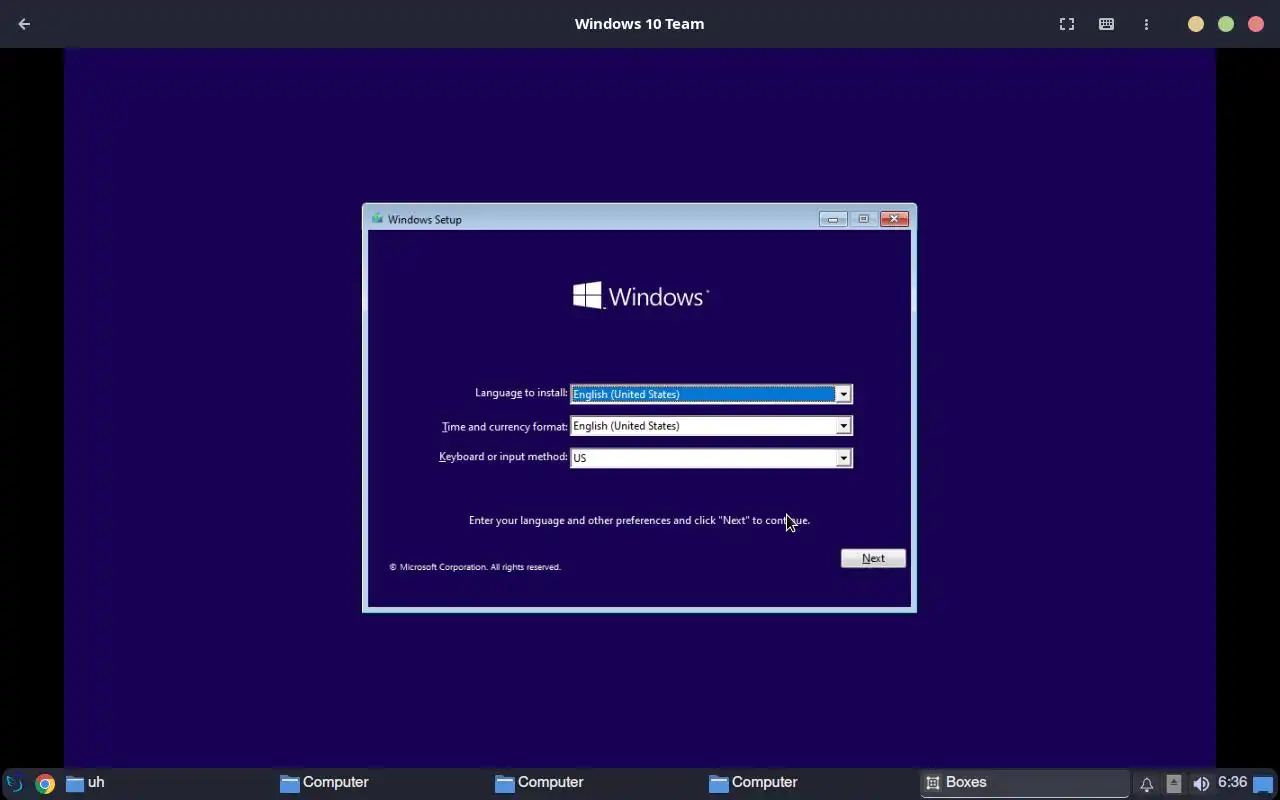The height and width of the screenshot is (800, 1280).
Task: Click the Microsoft Corporation copyright text
Action: click(x=475, y=567)
